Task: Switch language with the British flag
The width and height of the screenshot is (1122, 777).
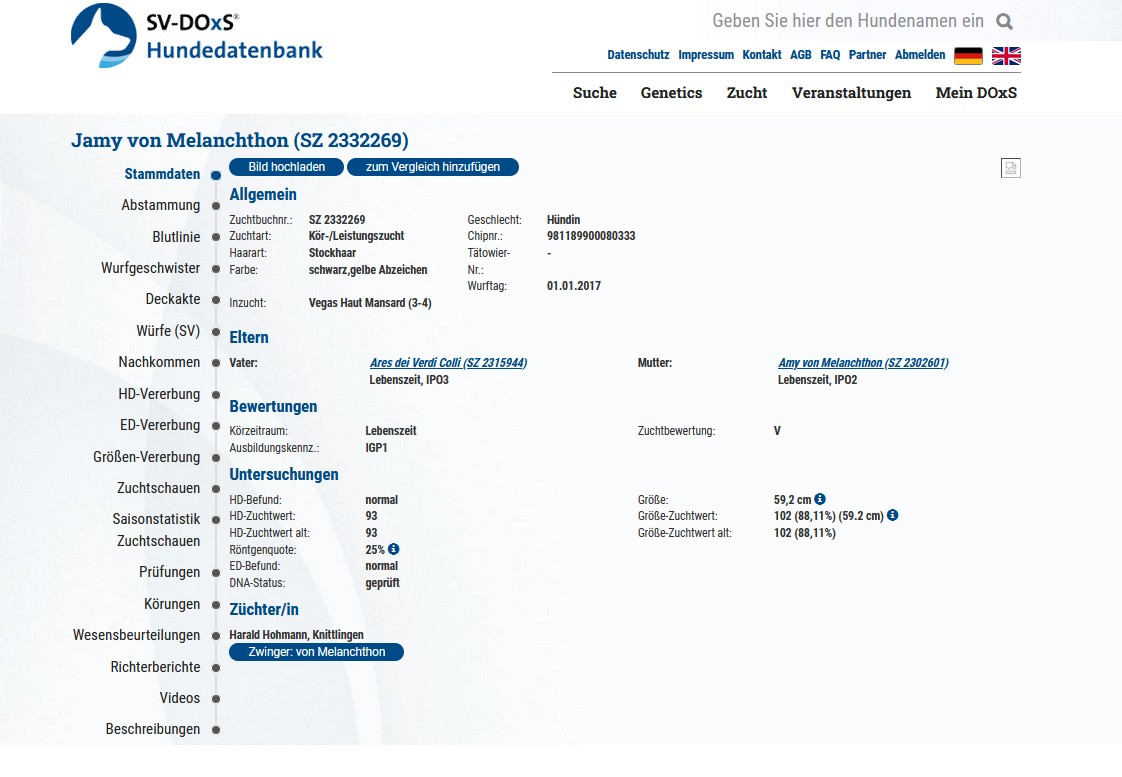Action: [1006, 56]
